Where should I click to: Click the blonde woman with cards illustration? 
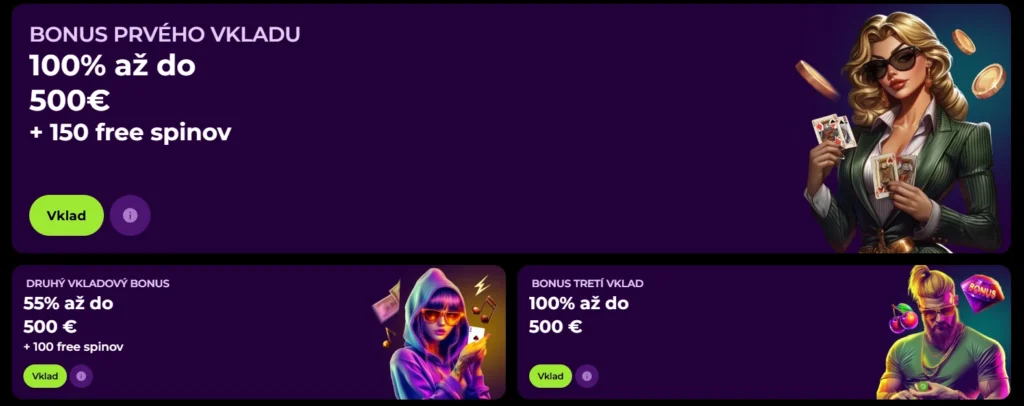click(904, 134)
